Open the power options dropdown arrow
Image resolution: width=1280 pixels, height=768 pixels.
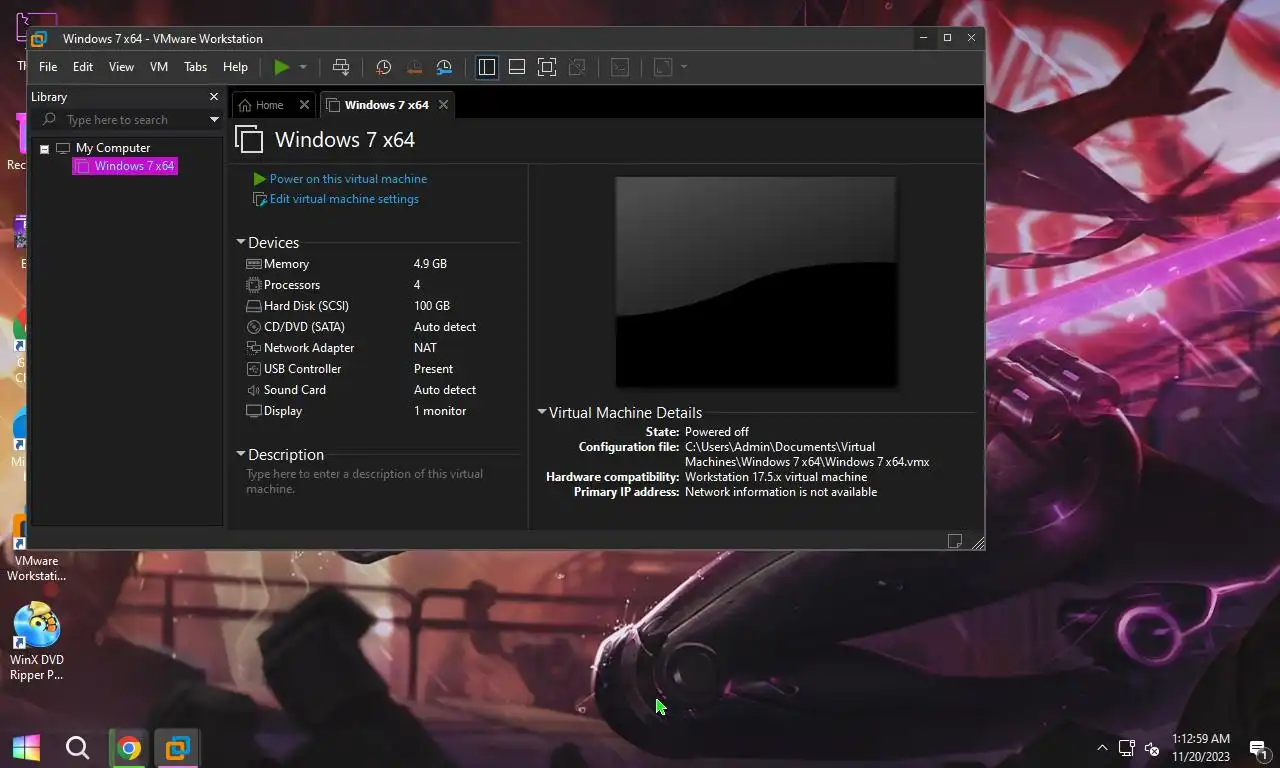click(x=303, y=67)
